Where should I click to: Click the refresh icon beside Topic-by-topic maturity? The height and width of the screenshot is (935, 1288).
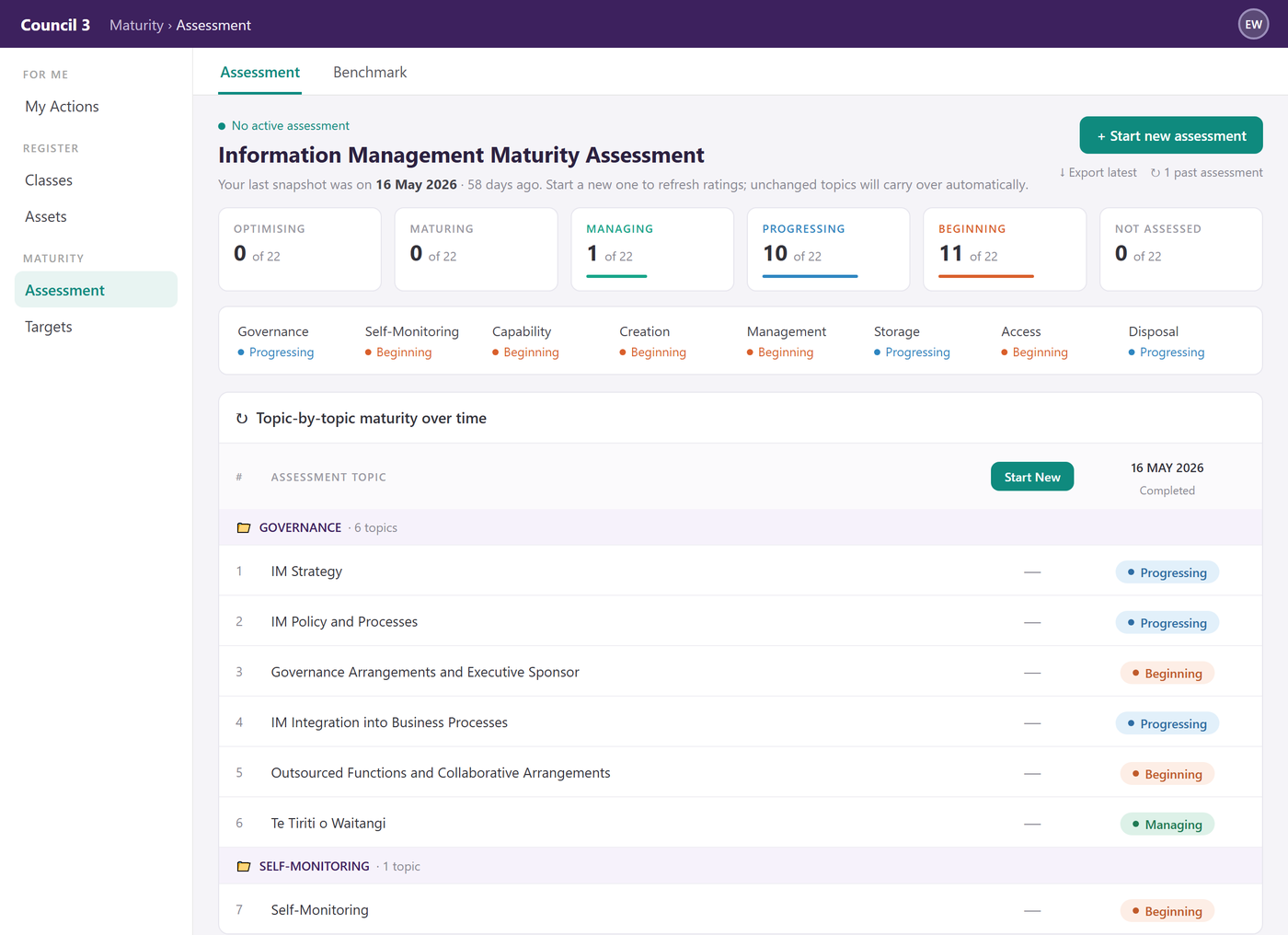click(242, 419)
